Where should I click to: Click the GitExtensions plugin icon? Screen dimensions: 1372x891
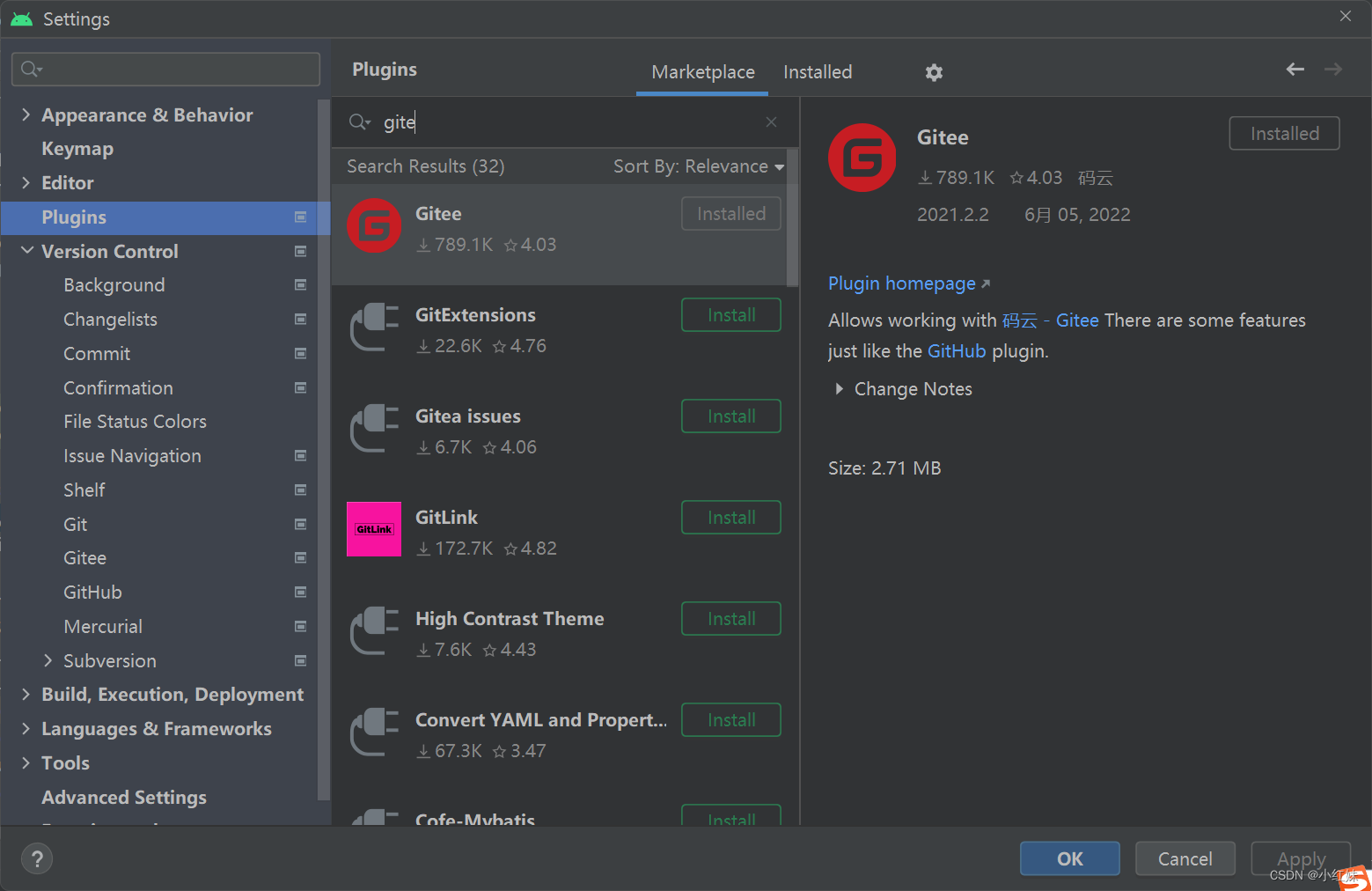point(374,328)
